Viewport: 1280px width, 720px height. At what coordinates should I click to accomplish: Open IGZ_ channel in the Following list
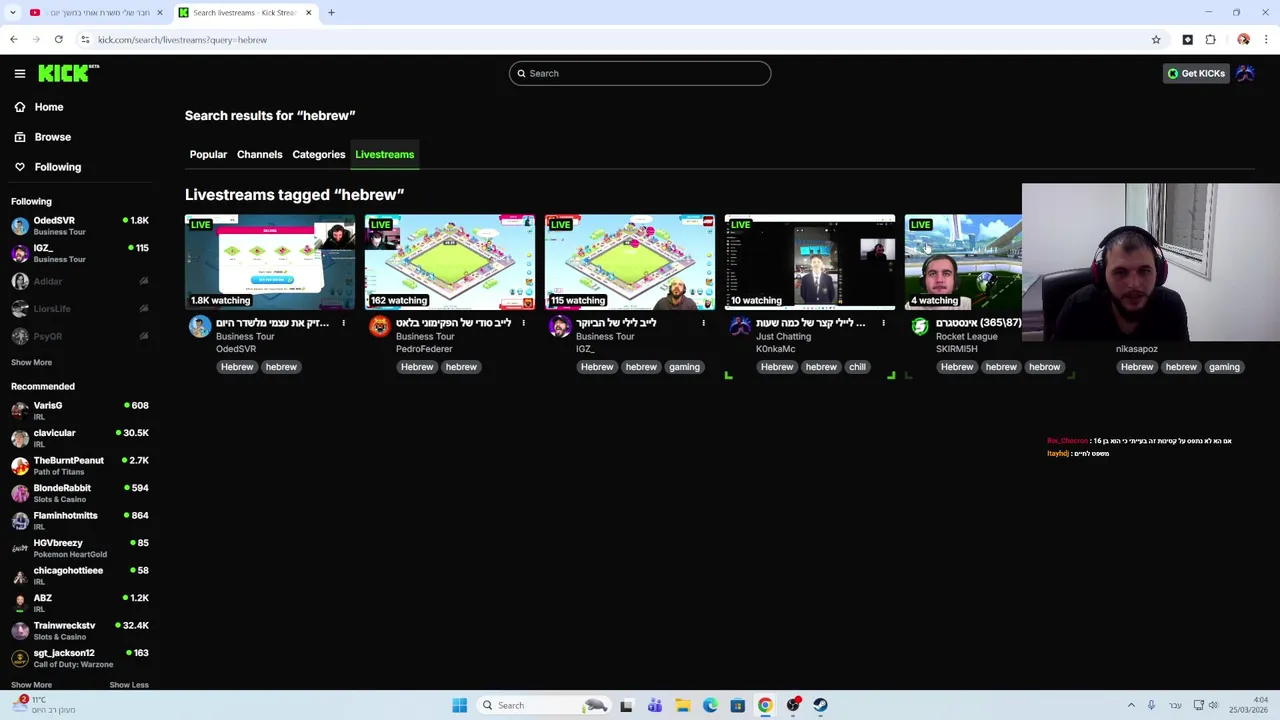[x=80, y=253]
